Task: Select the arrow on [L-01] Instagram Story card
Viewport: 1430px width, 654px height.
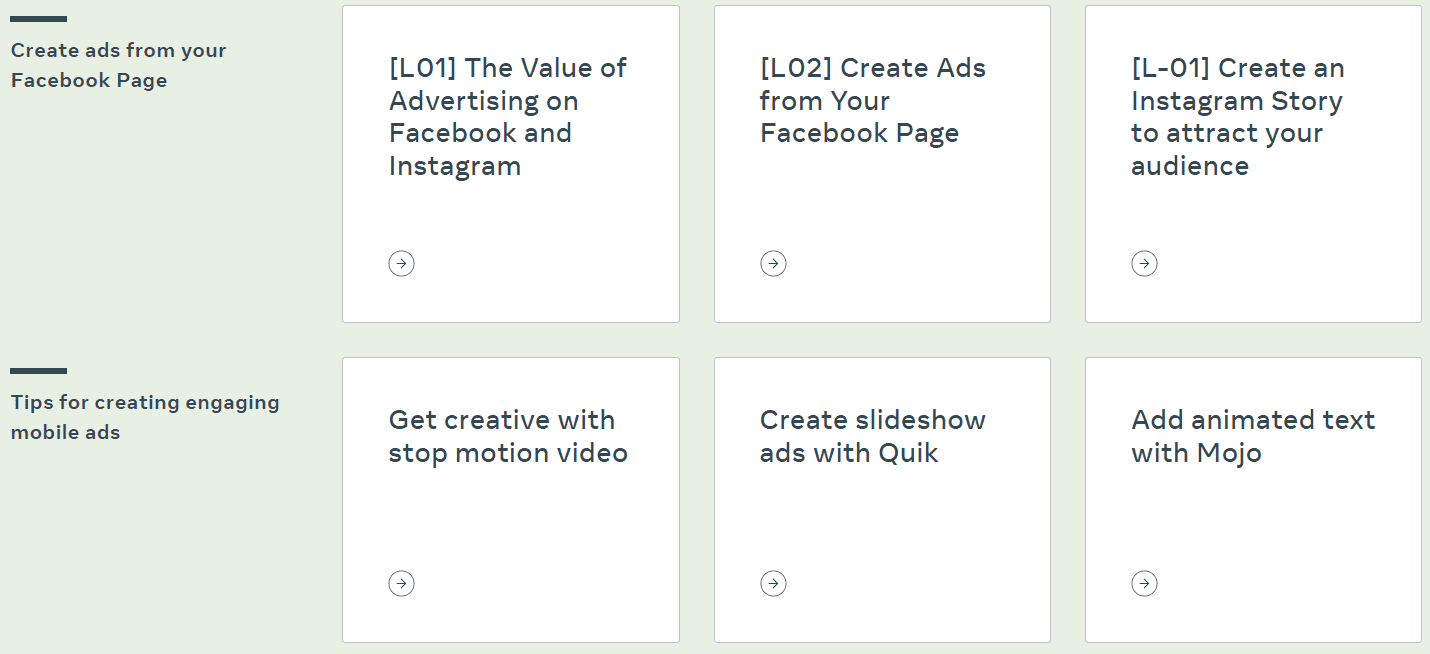Action: click(1144, 263)
